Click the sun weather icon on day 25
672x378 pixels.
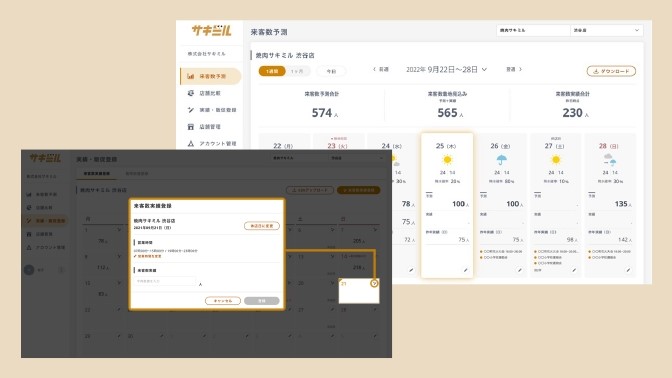[x=447, y=160]
